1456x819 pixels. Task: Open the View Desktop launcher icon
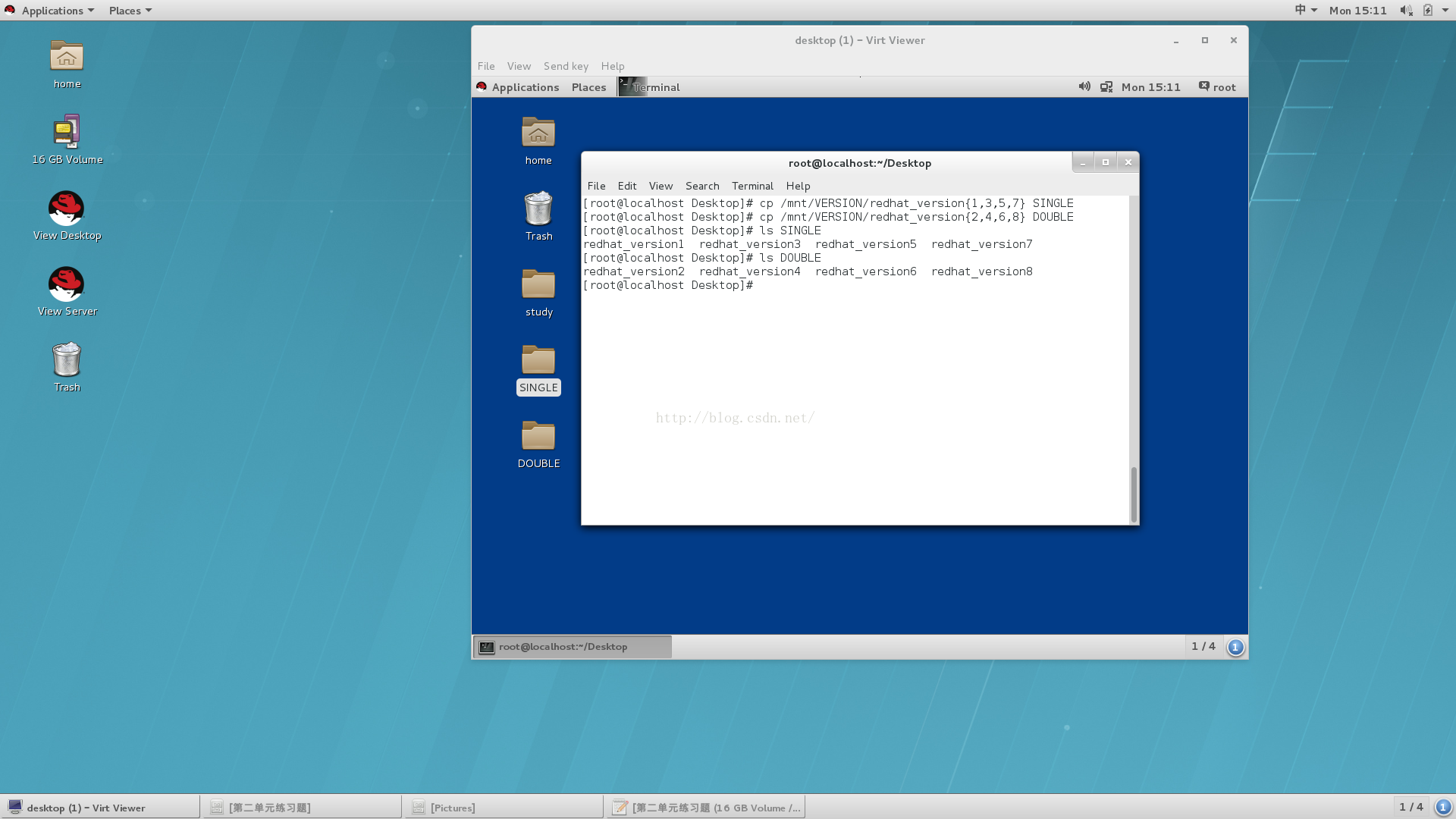tap(67, 209)
